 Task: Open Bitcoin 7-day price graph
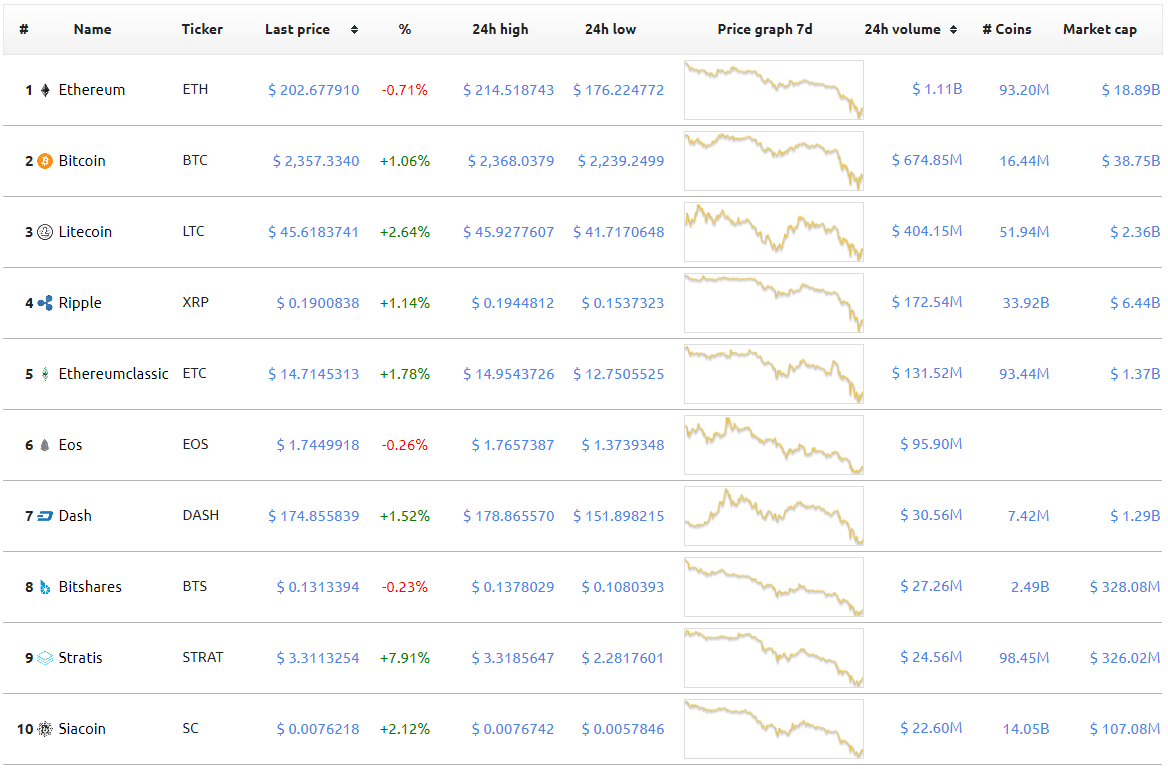(x=774, y=161)
